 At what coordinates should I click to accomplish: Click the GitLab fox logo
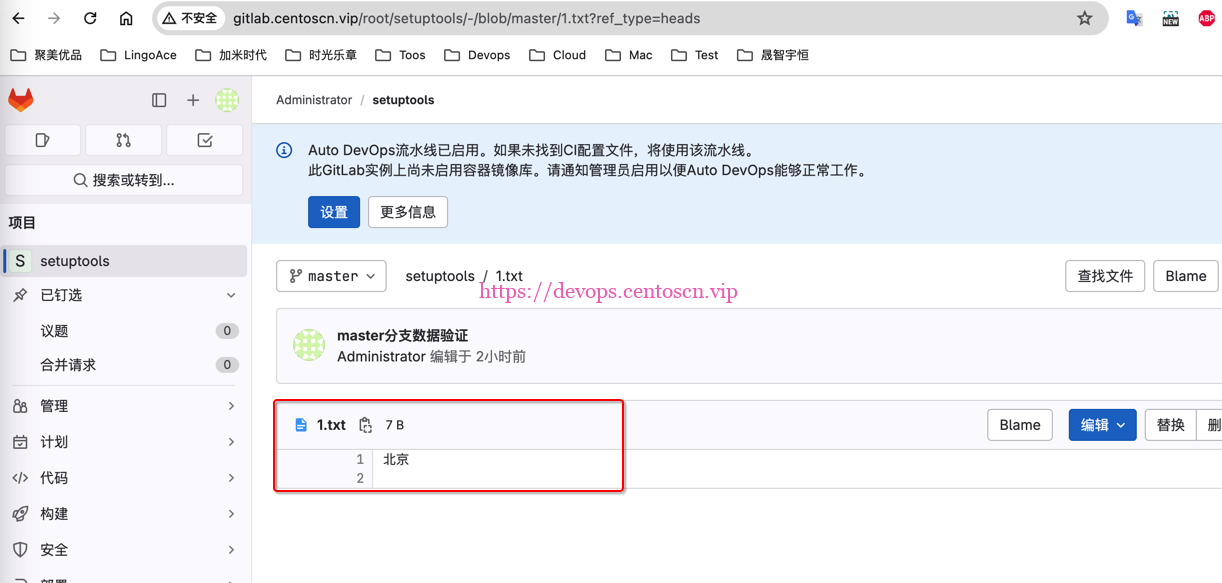pos(21,100)
